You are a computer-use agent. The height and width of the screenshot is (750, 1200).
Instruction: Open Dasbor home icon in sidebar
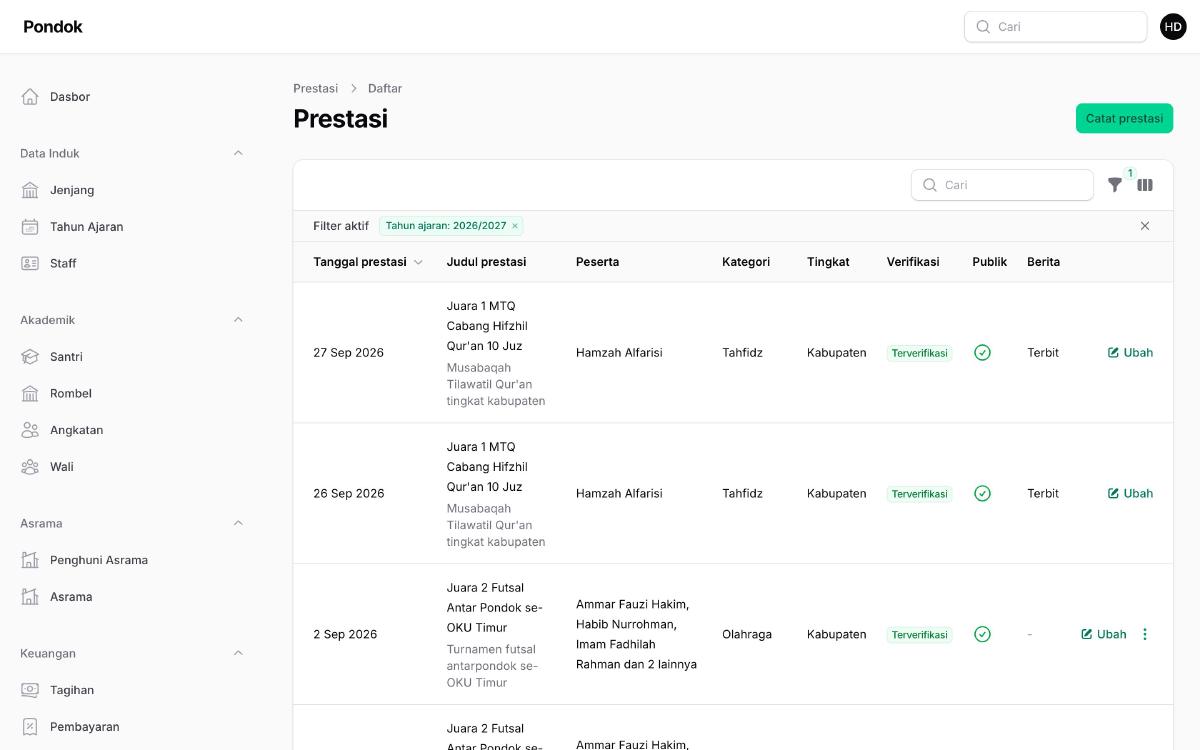coord(30,97)
